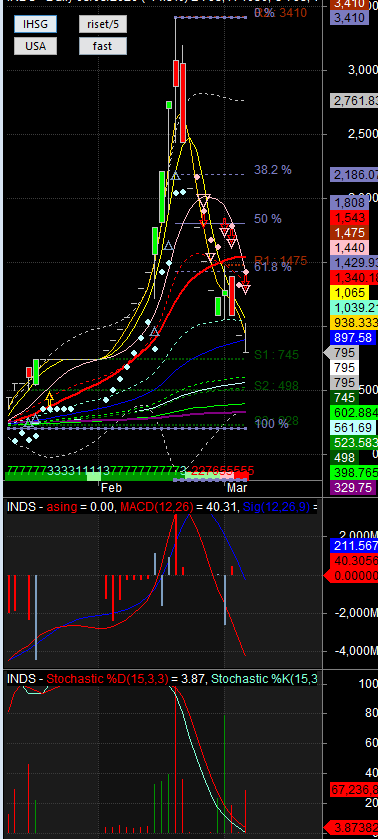Click the red 1,340.18 label
The width and height of the screenshot is (378, 839).
tap(354, 278)
